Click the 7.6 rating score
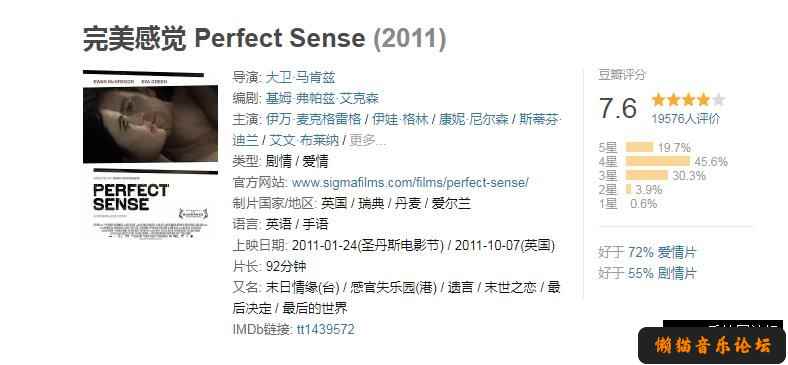The width and height of the screenshot is (788, 365). point(618,108)
